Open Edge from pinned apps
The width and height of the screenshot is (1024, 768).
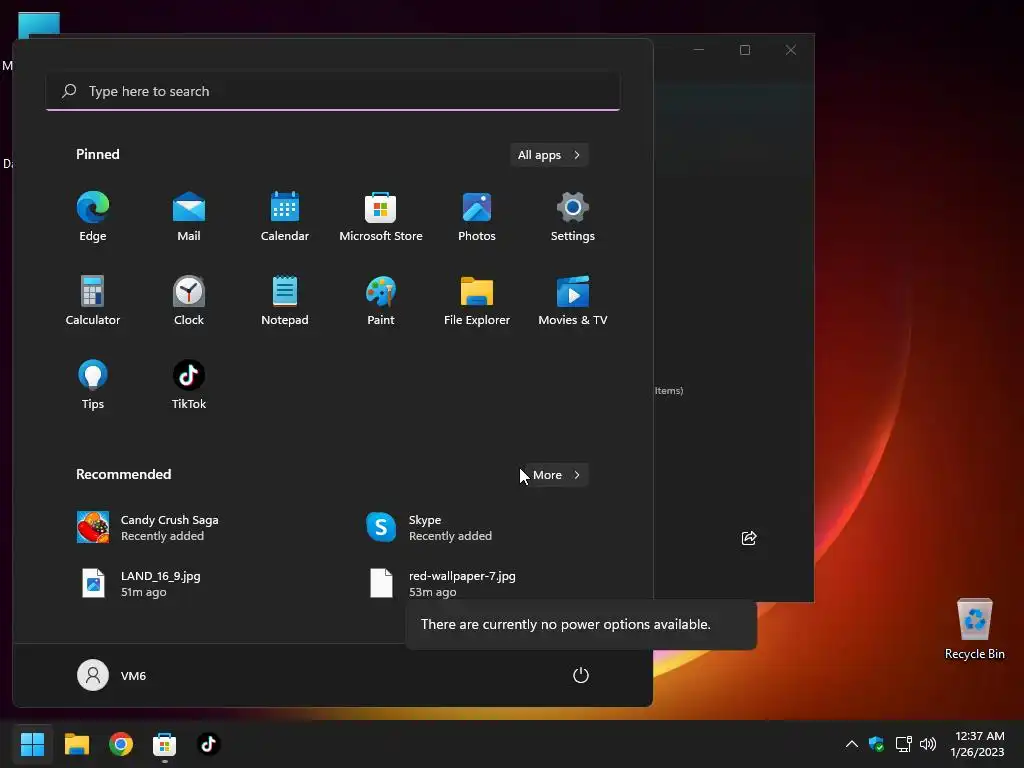point(93,217)
